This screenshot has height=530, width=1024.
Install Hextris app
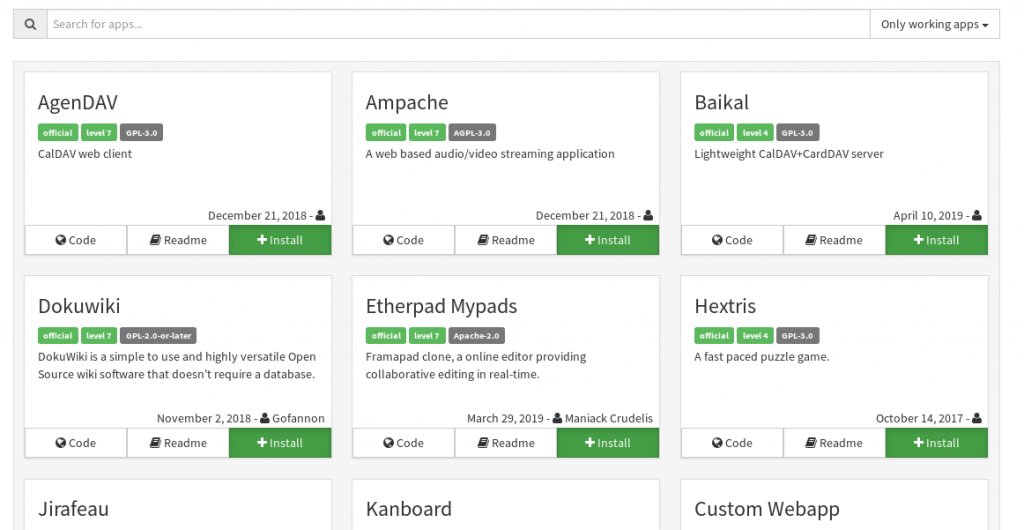coord(936,443)
